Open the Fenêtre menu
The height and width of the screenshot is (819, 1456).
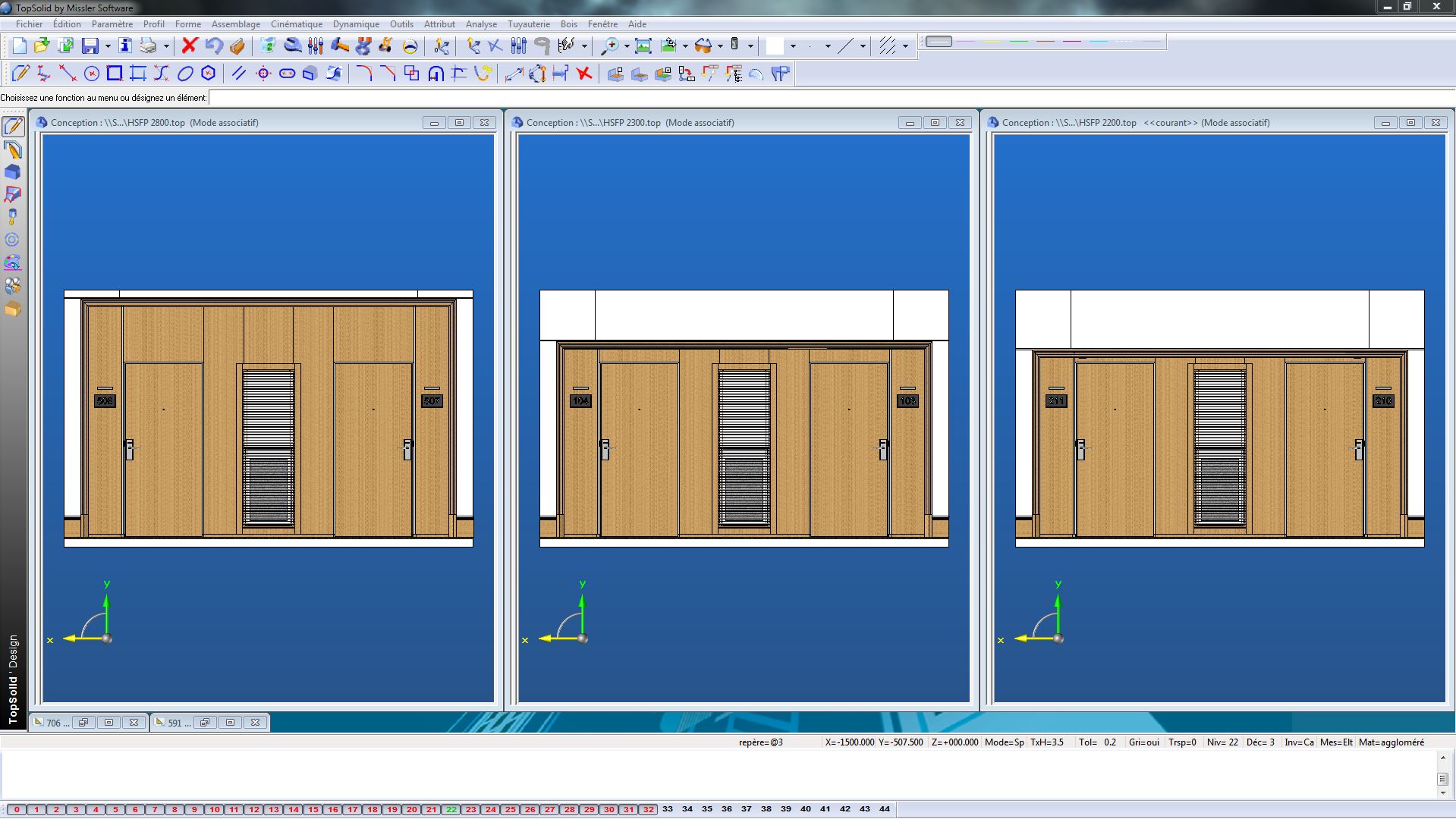[602, 24]
